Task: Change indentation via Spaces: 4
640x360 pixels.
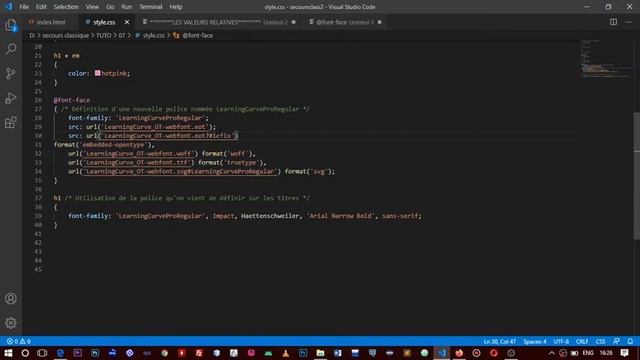Action: point(535,341)
